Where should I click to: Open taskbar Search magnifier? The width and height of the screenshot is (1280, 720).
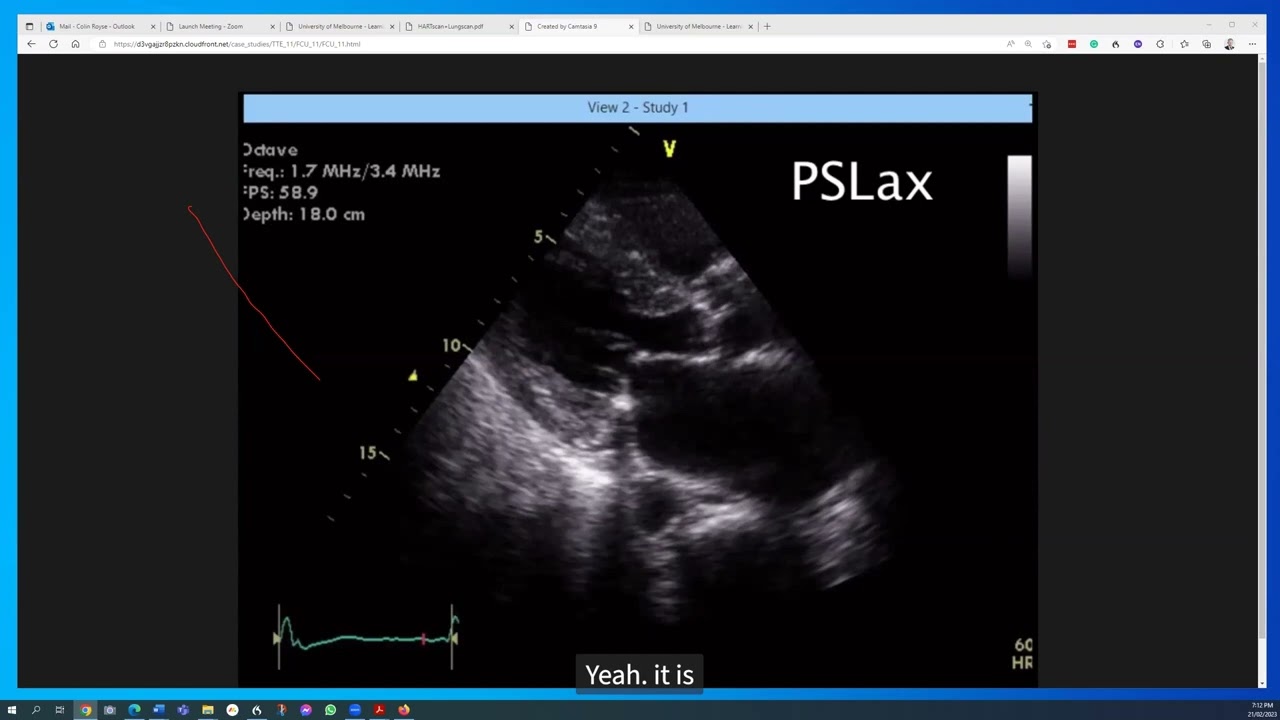click(36, 710)
